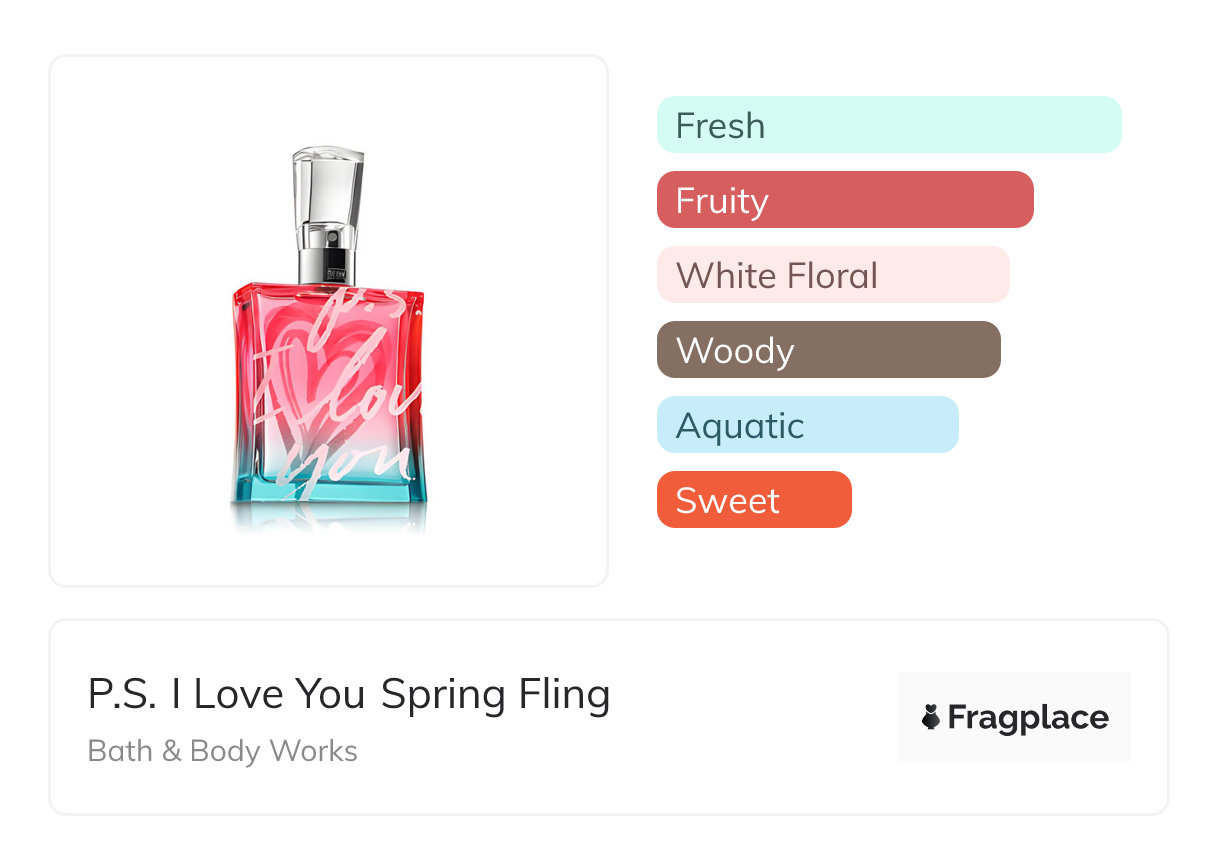The image size is (1218, 864).
Task: Open the Bath & Body Works brand link
Action: coord(222,751)
